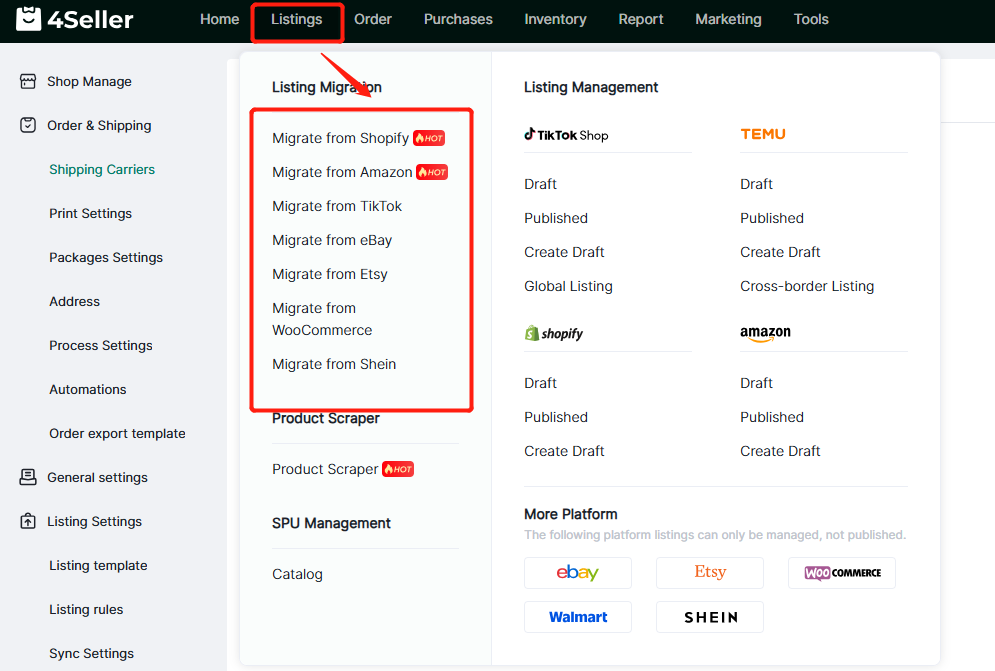Open the Purchases menu
The image size is (995, 671).
tap(458, 19)
